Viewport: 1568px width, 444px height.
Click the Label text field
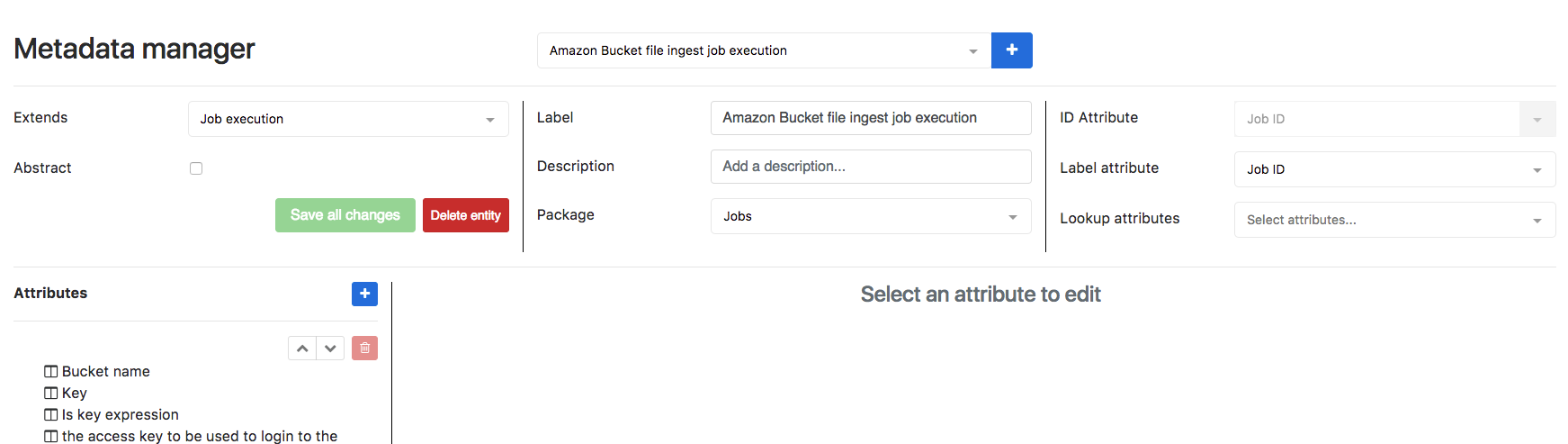(x=870, y=118)
